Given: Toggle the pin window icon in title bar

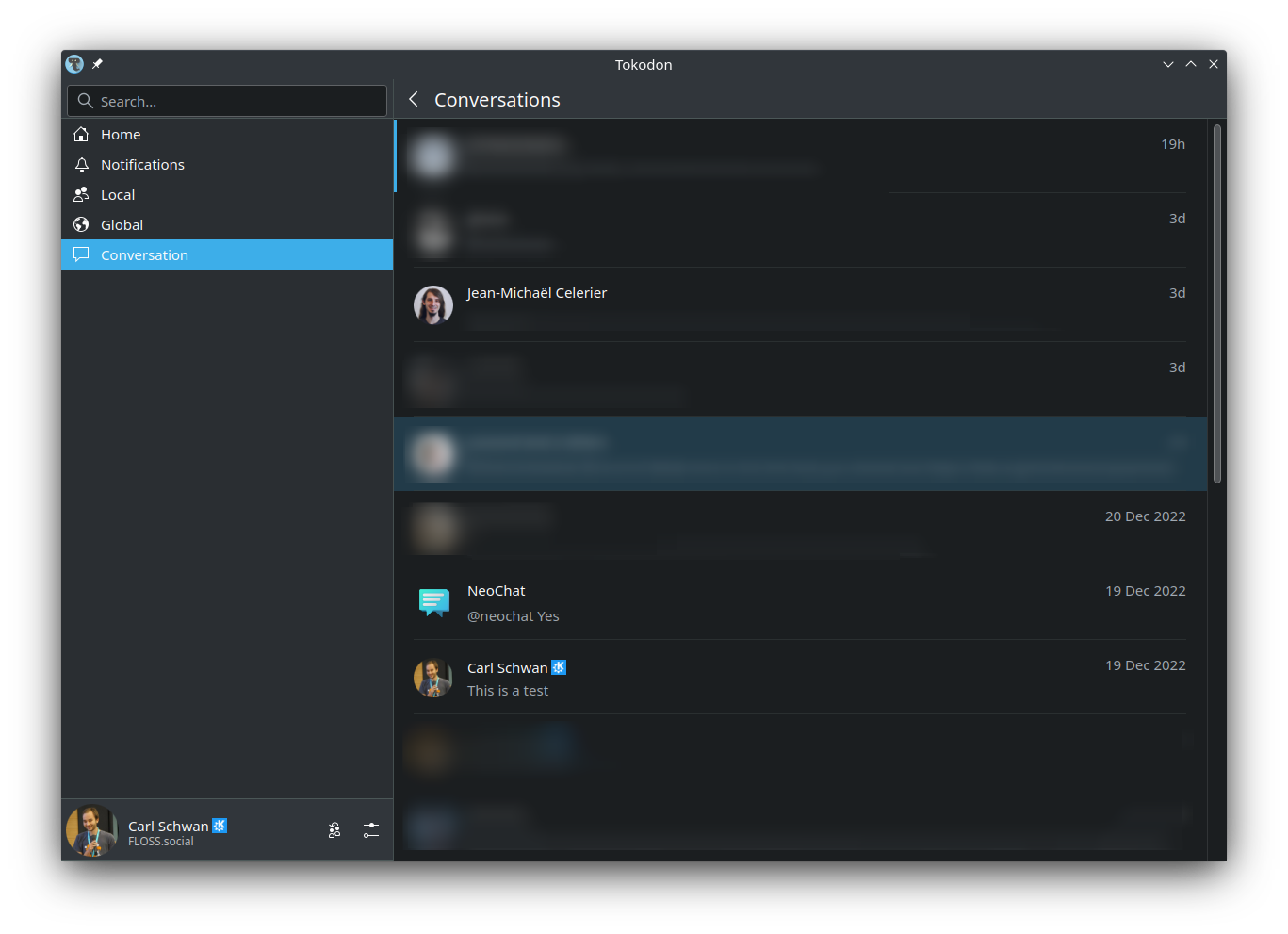Looking at the screenshot, I should pos(97,64).
